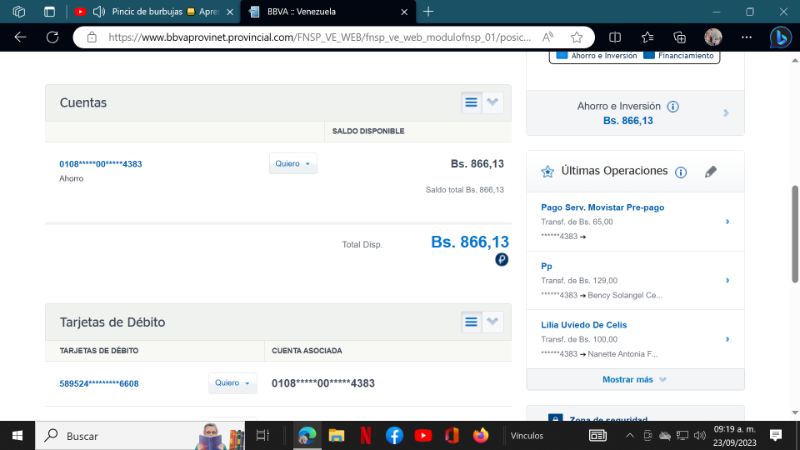
Task: Open the browser profile avatar
Action: coord(713,37)
